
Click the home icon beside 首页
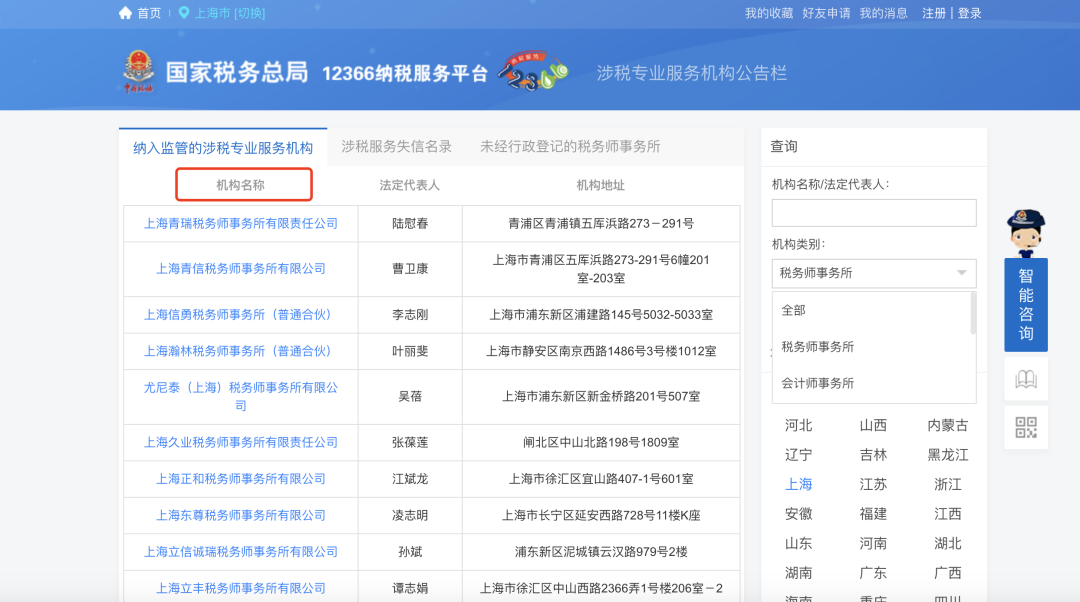coord(125,13)
